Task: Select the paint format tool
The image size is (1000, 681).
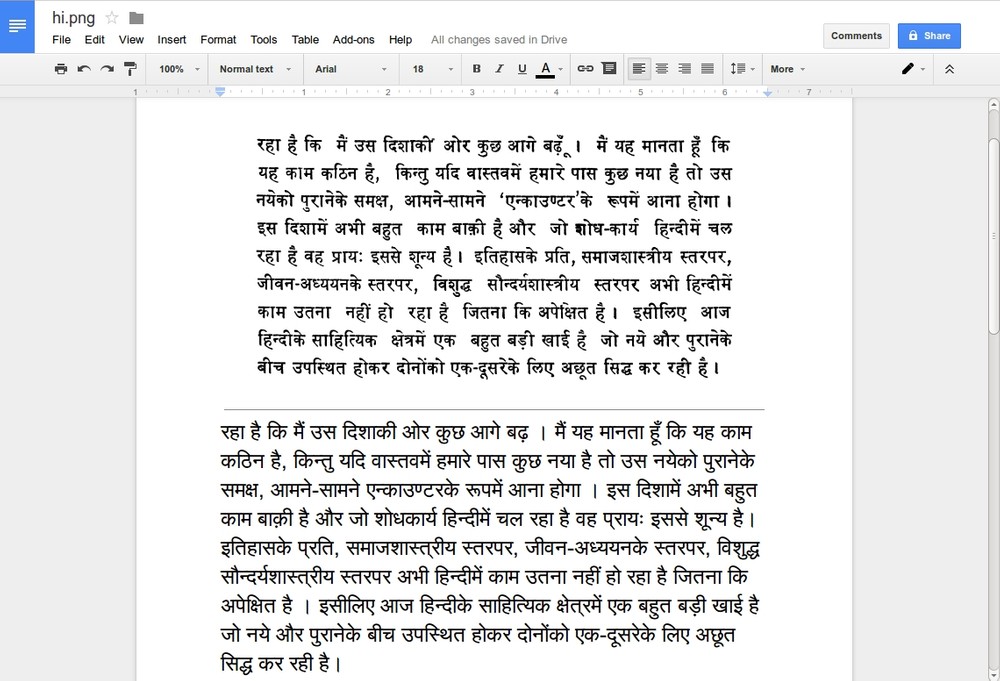Action: [130, 69]
